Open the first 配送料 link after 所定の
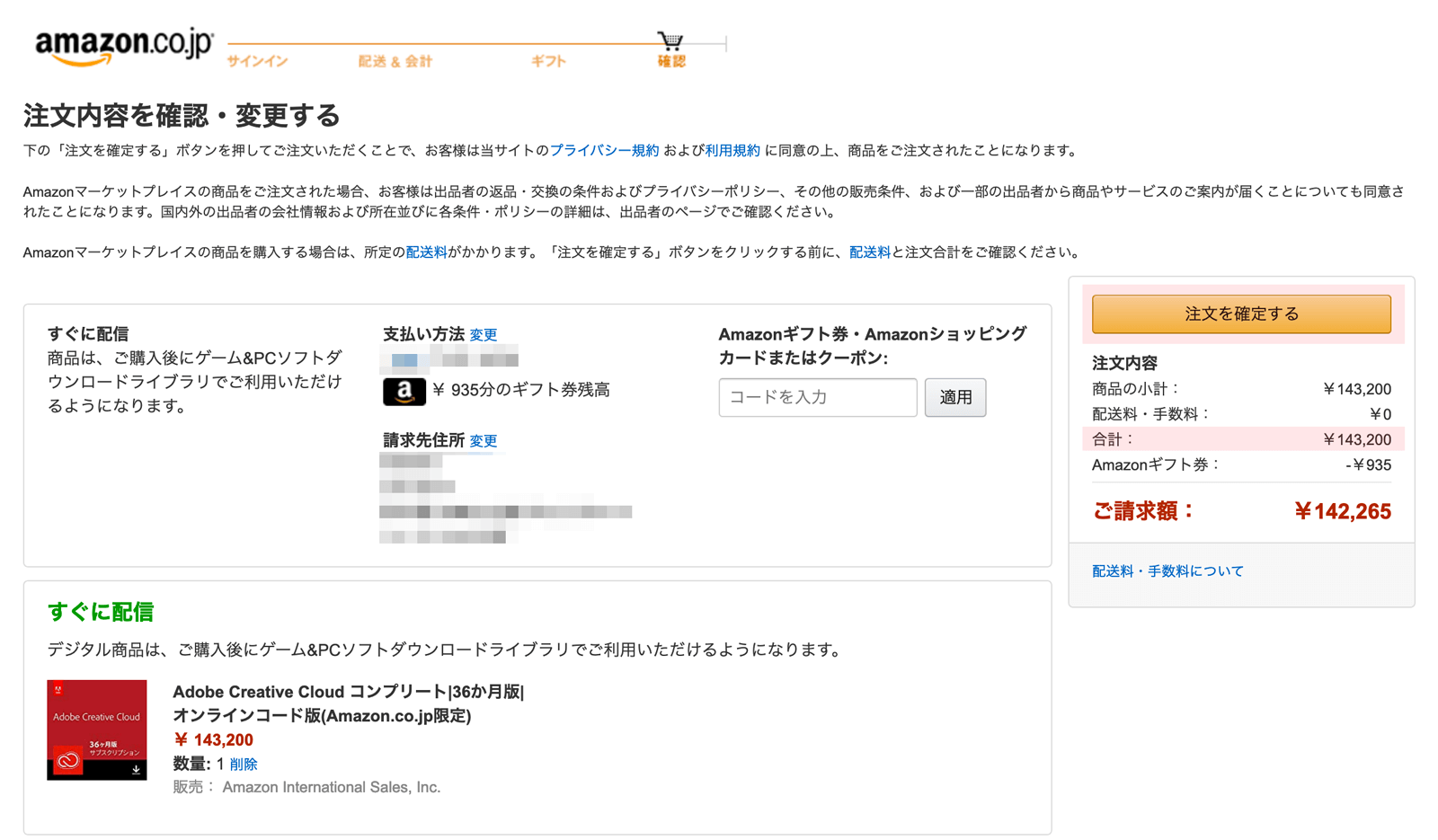The width and height of the screenshot is (1438, 840). click(426, 252)
